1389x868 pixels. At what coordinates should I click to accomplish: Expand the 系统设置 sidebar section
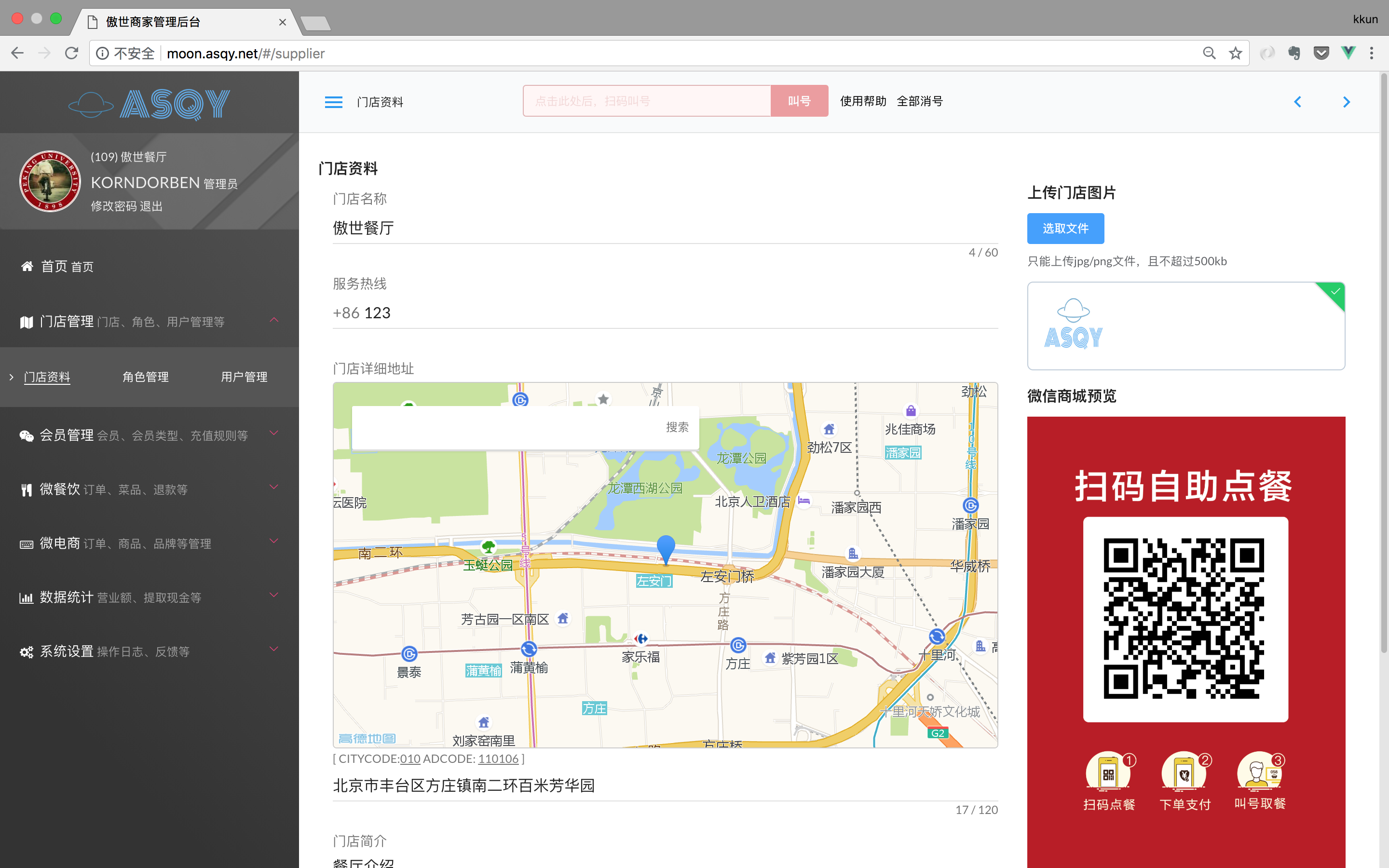pyautogui.click(x=274, y=649)
